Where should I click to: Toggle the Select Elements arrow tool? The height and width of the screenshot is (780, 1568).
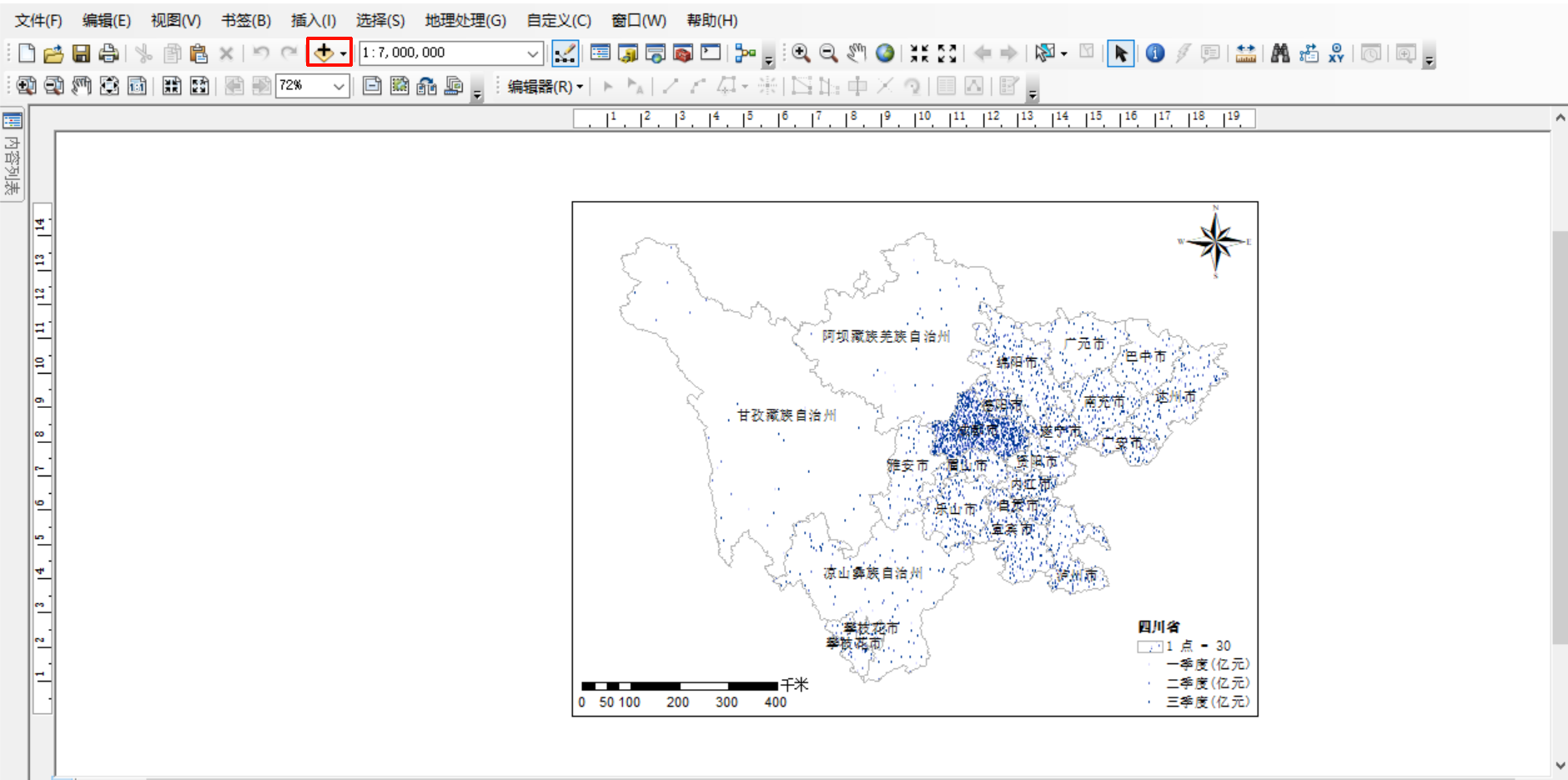coord(1122,53)
